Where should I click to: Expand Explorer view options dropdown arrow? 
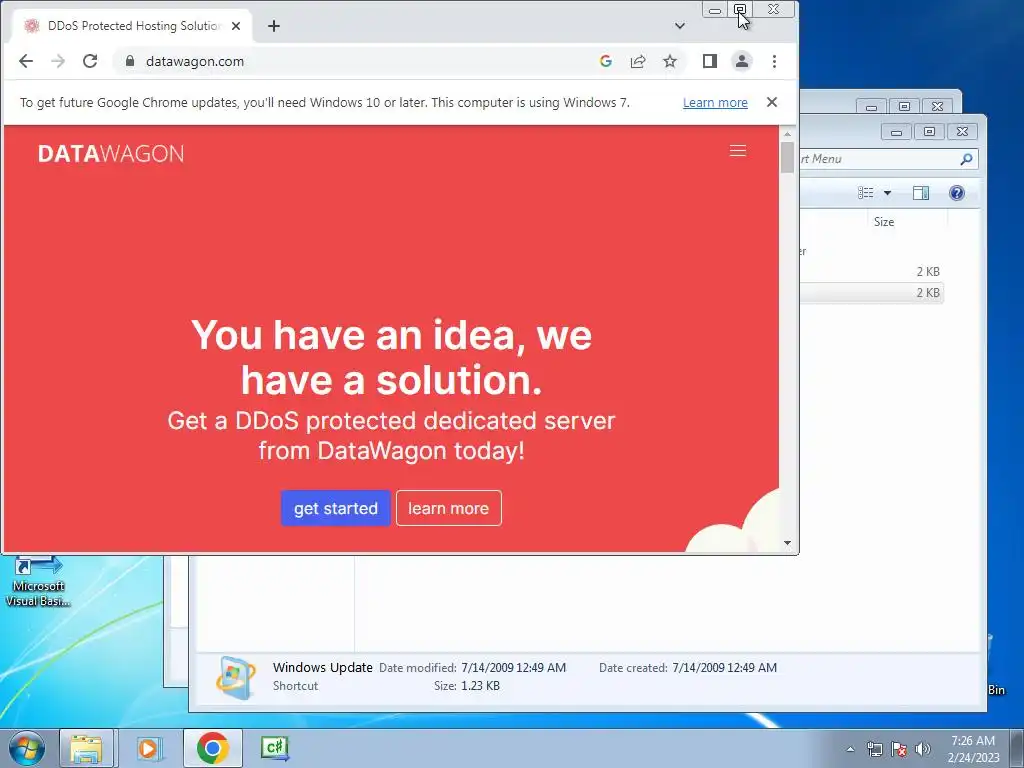click(x=887, y=193)
